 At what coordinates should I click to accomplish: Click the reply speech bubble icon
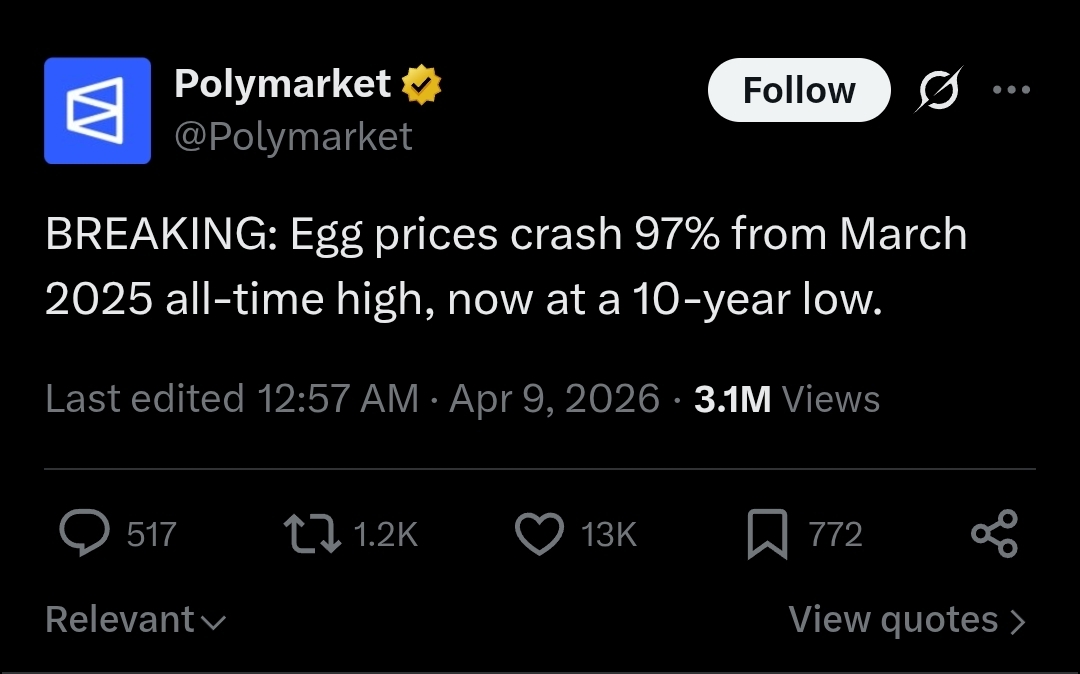click(x=84, y=533)
